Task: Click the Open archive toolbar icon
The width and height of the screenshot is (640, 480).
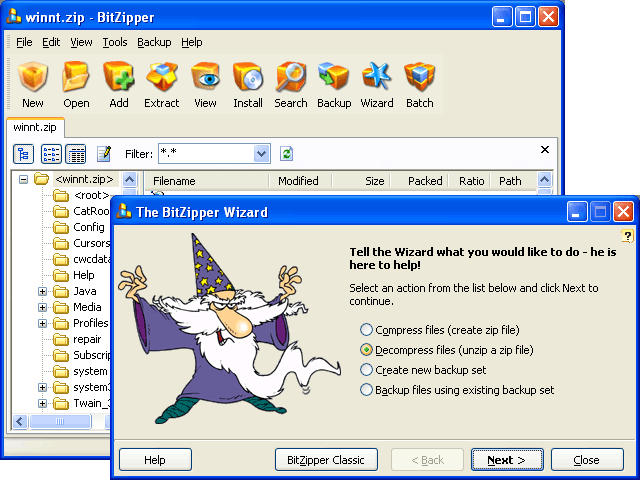Action: point(76,76)
